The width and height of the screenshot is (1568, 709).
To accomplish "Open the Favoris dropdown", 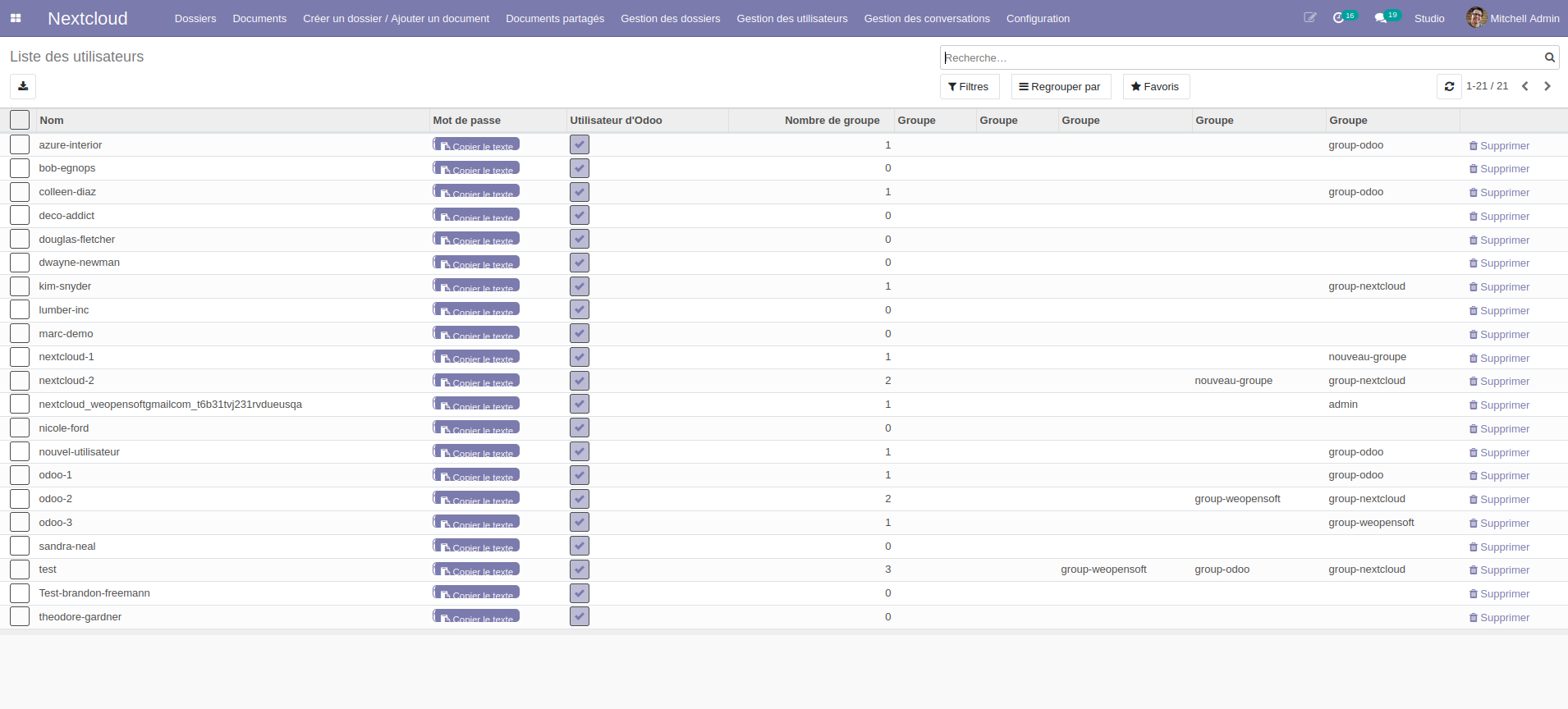I will coord(1155,87).
